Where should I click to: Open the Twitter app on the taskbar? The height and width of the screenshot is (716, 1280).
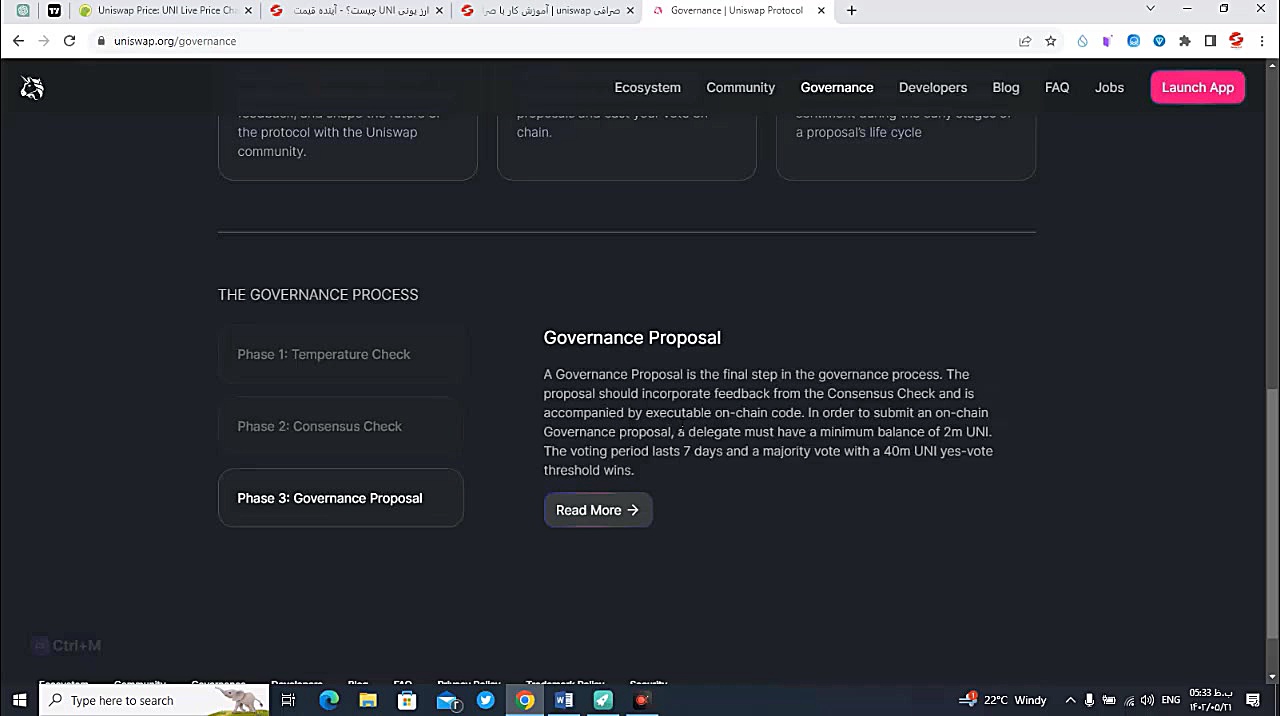point(486,700)
